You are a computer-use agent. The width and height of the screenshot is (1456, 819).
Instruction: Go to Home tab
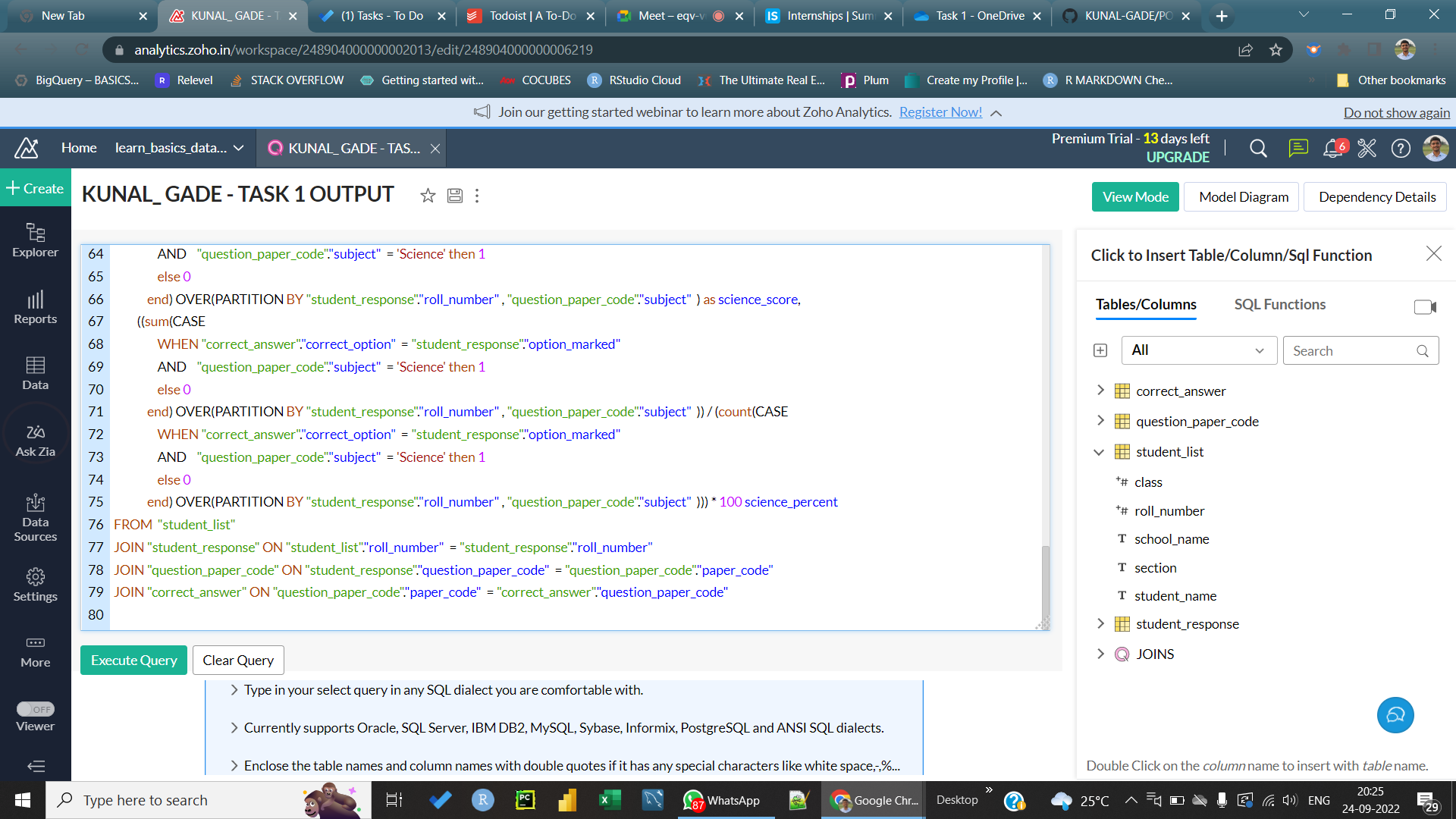79,149
